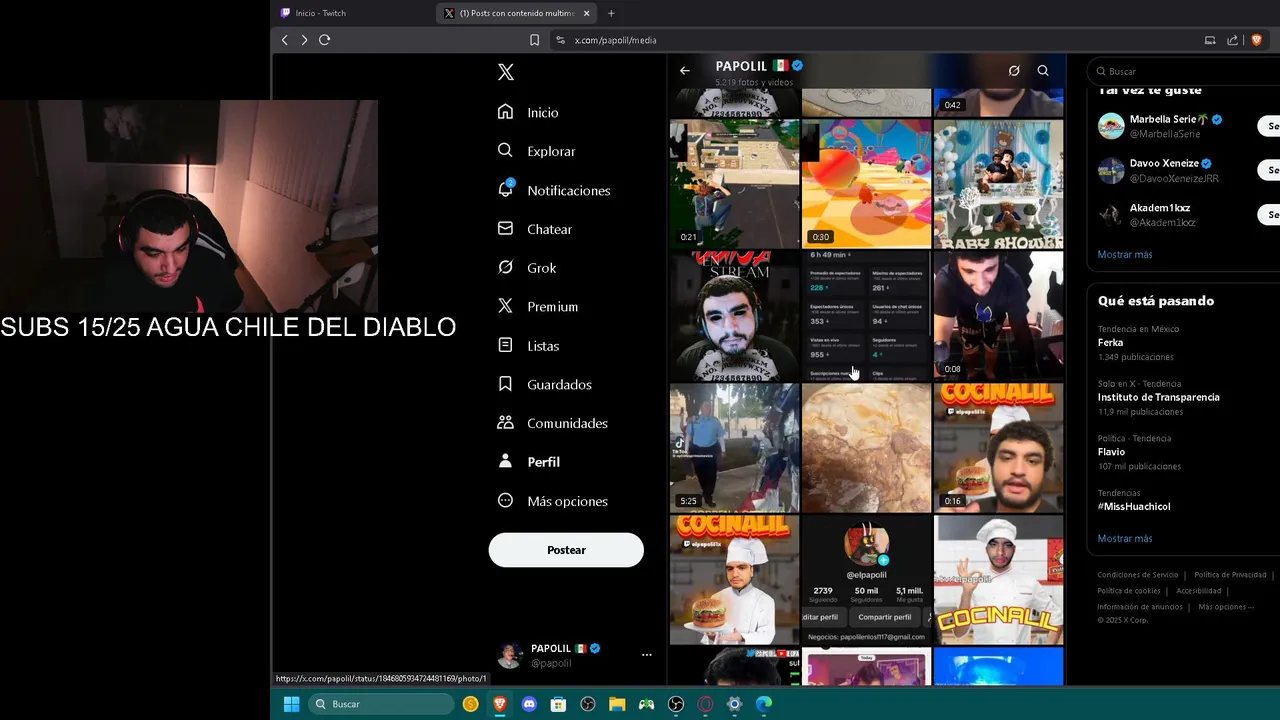Open the account menu three dots beside @papolil
Screen dimensions: 1280x720
647,655
